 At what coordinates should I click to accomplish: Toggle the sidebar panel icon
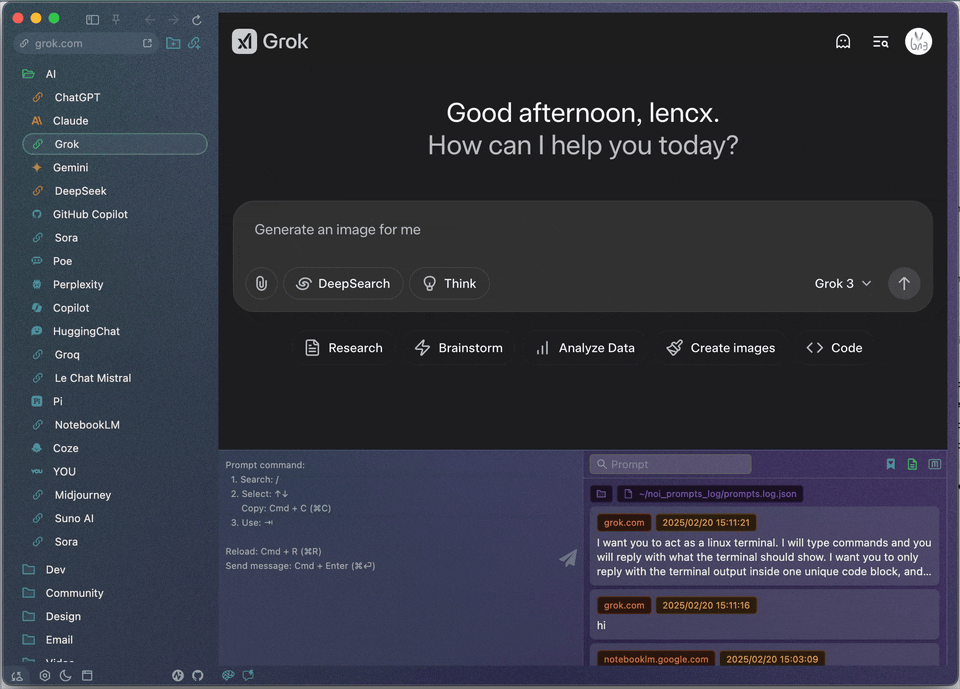pos(92,20)
